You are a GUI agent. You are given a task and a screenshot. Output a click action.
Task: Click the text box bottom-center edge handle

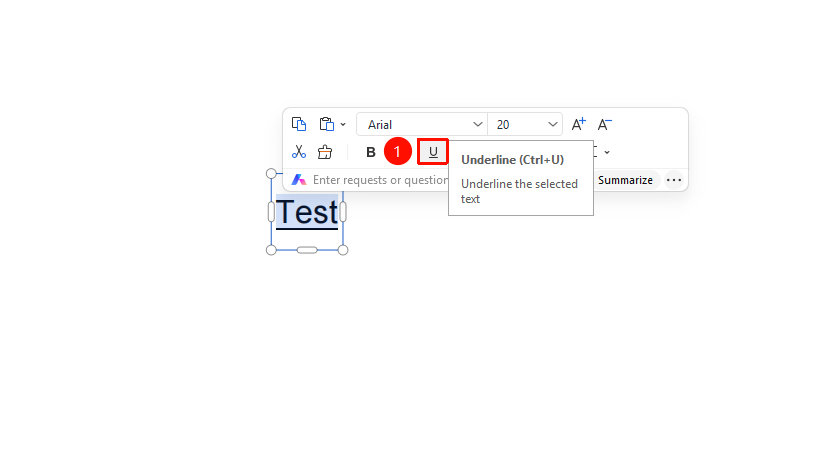[x=307, y=250]
